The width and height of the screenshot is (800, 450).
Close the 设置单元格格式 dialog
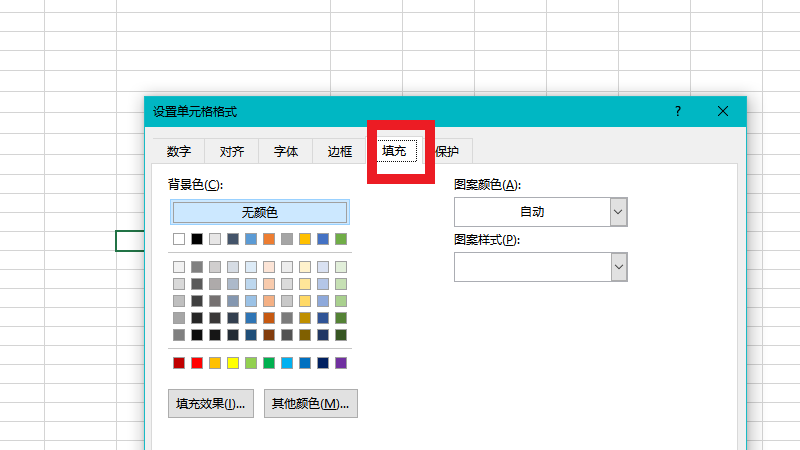pos(722,111)
